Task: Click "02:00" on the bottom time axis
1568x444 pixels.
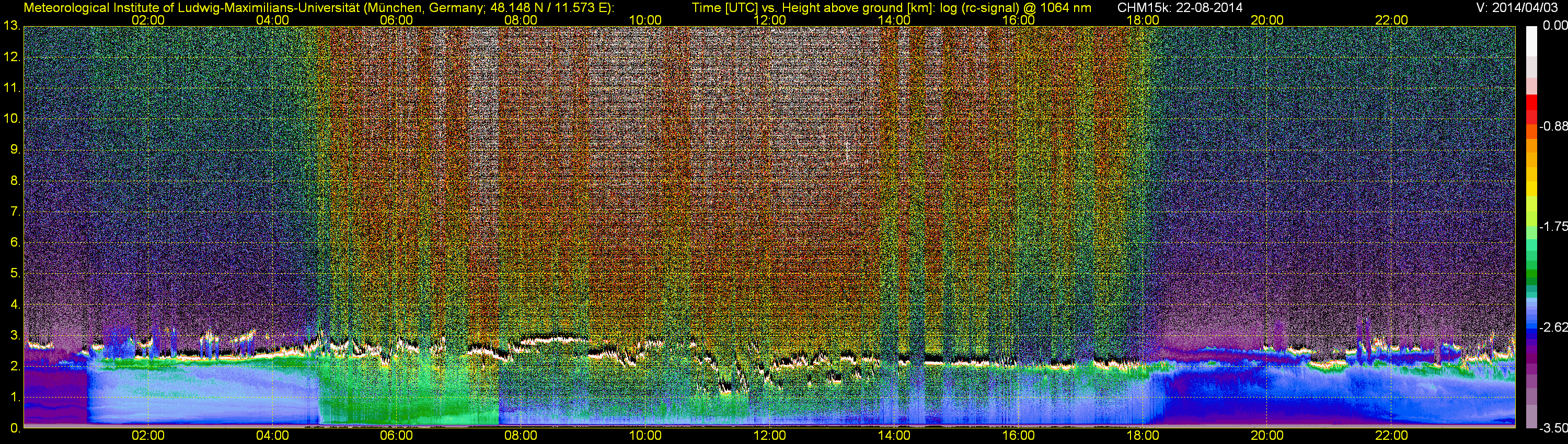Action: click(x=148, y=436)
